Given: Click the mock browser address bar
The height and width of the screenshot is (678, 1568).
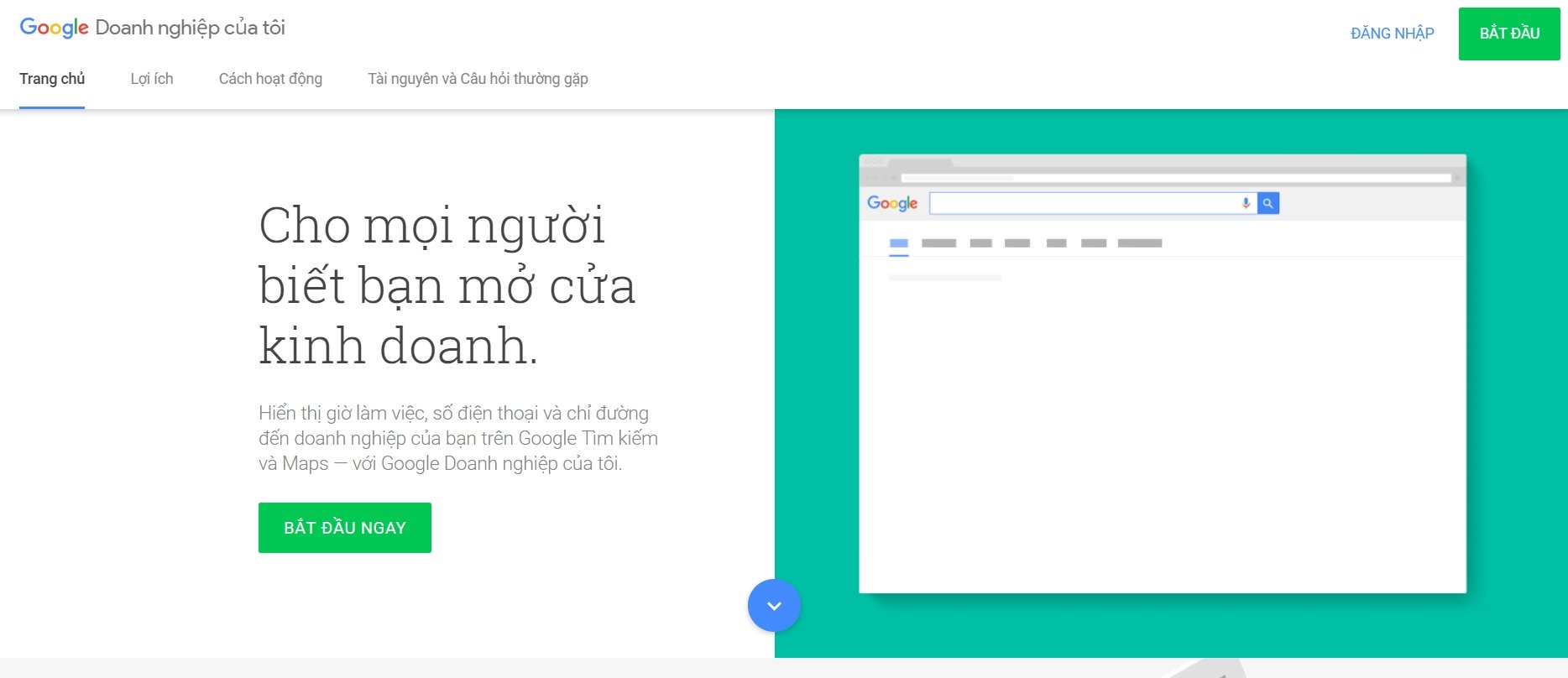Looking at the screenshot, I should click(1175, 178).
